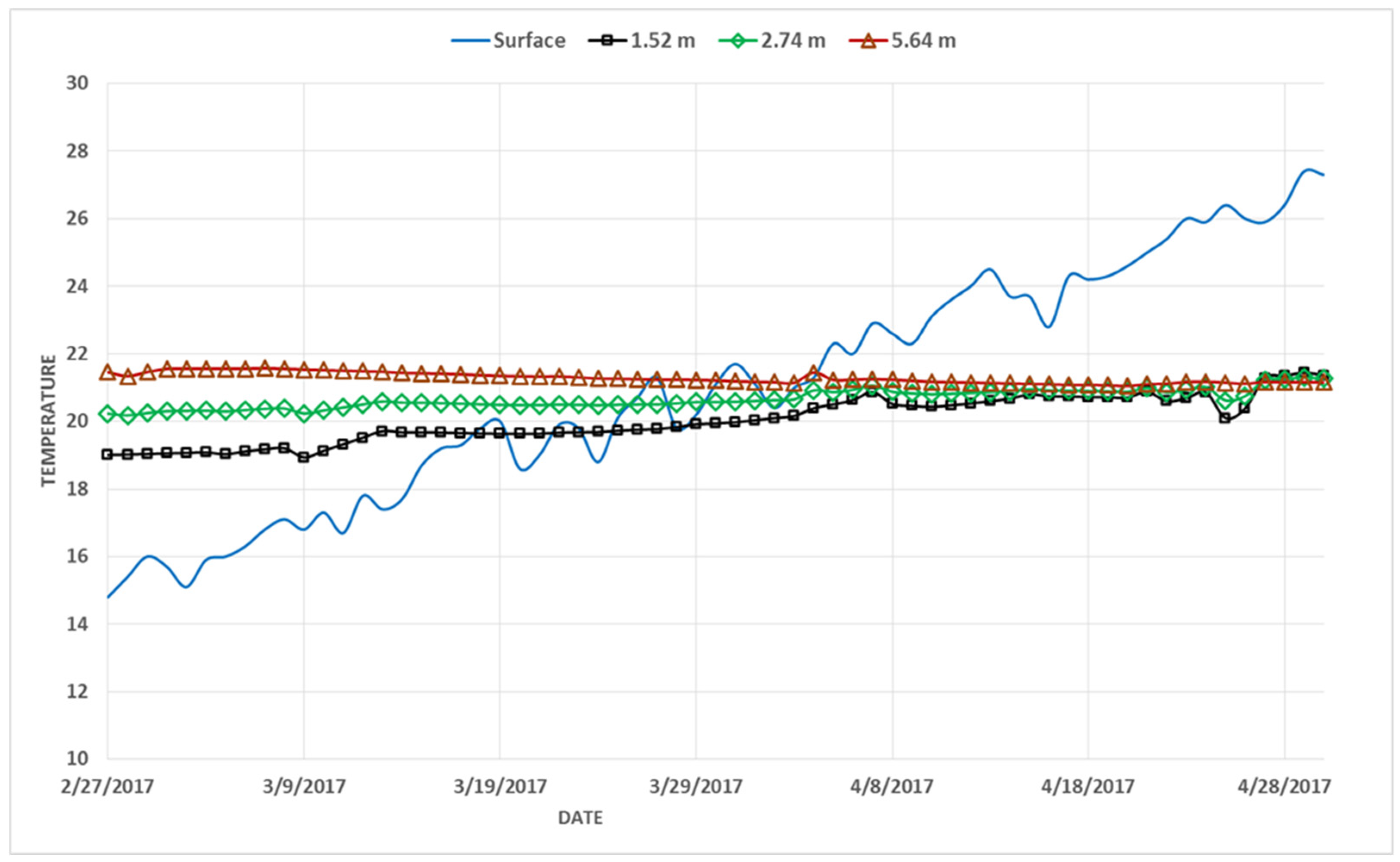Image resolution: width=1400 pixels, height=862 pixels.
Task: Click the 3/9/2017 date axis label
Action: pos(304,787)
